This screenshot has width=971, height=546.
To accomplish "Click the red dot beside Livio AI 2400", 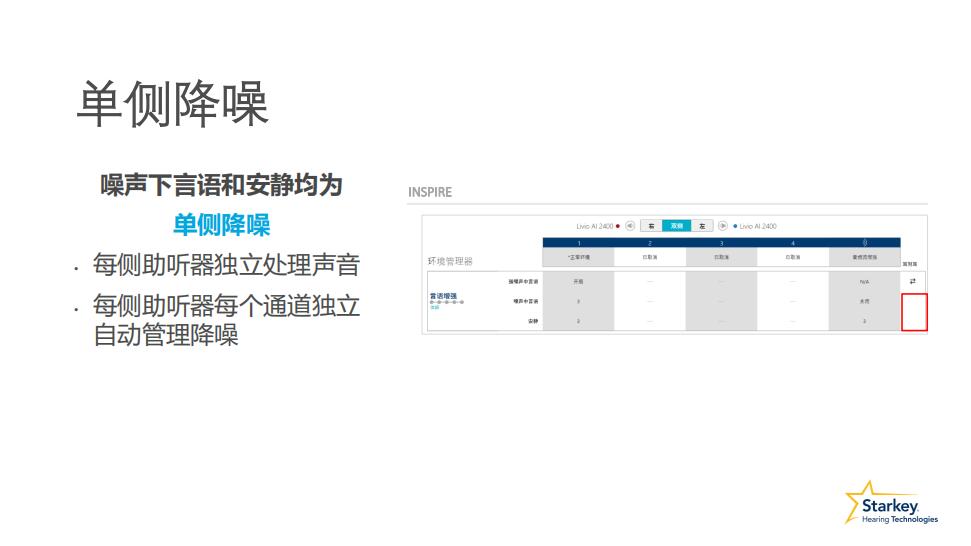I will click(x=618, y=226).
